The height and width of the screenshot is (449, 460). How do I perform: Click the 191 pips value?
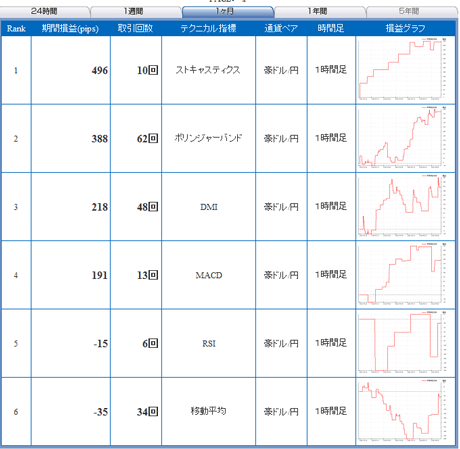100,276
